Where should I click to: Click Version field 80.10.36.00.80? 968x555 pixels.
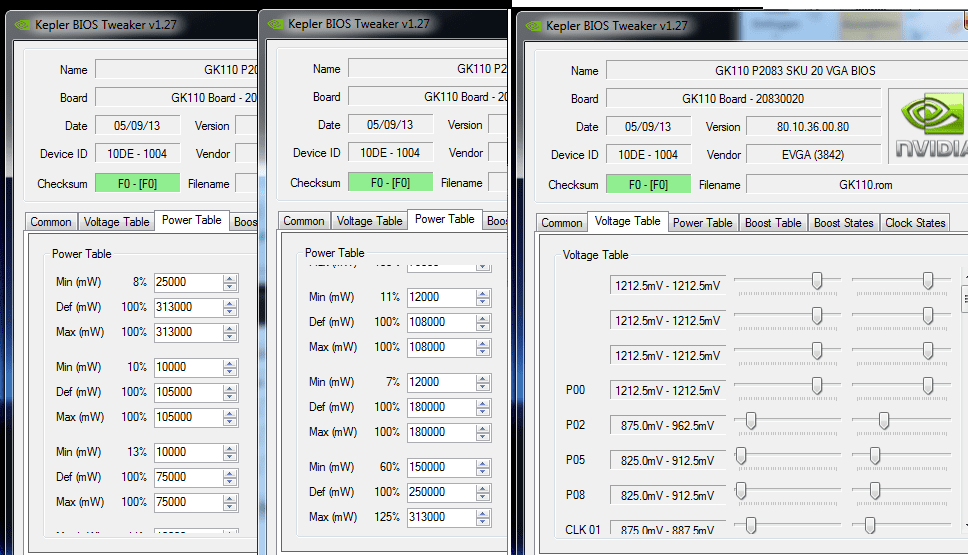click(813, 127)
